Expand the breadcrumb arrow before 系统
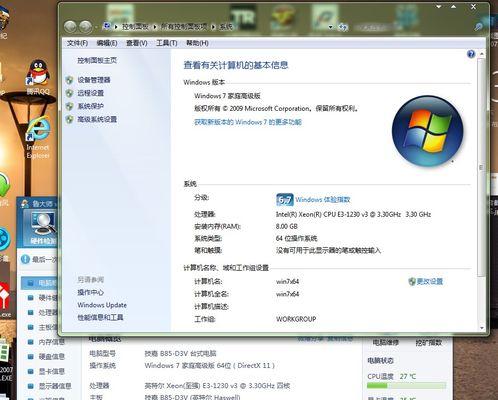The height and width of the screenshot is (400, 498). click(x=213, y=27)
